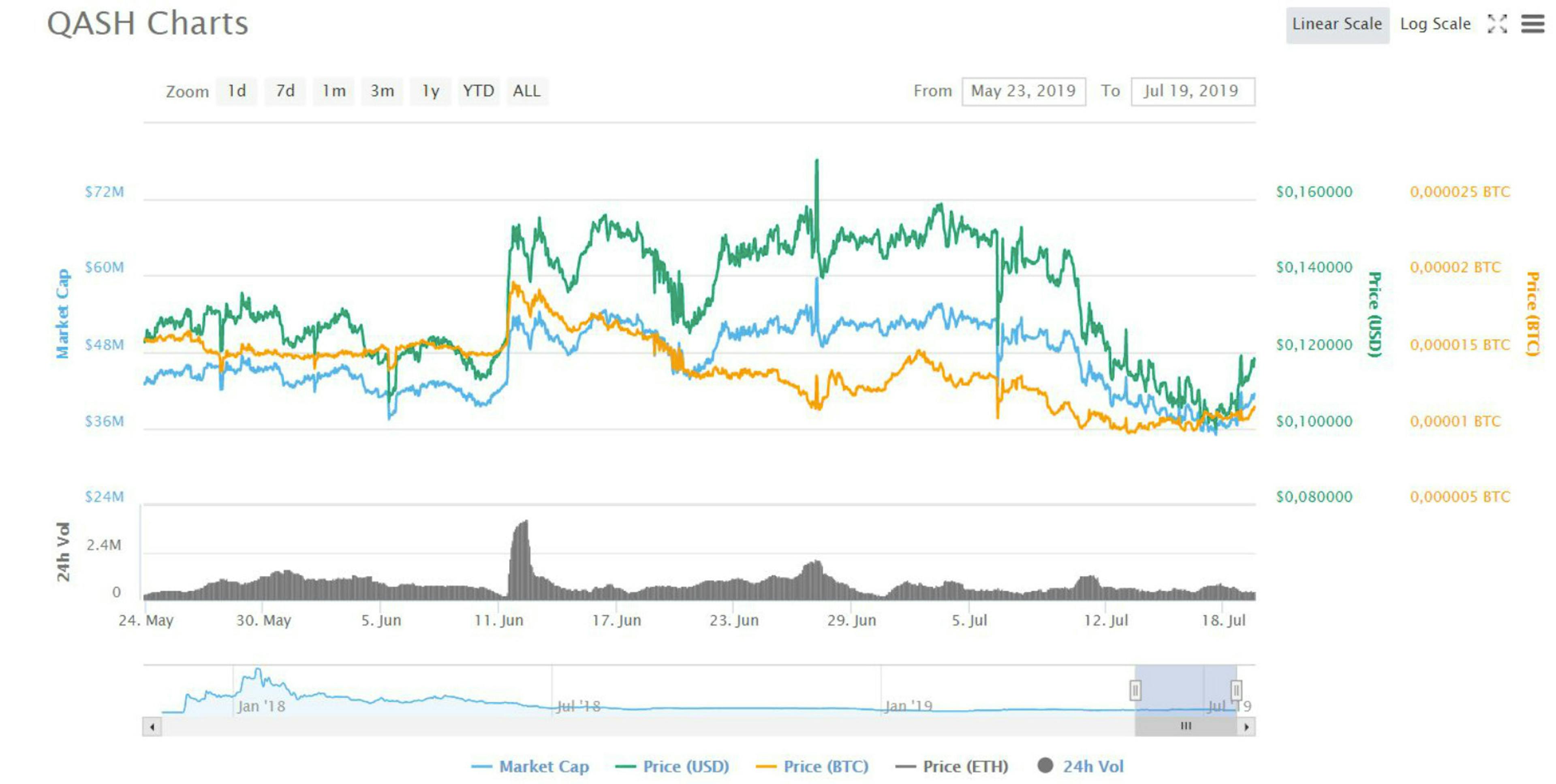Toggle Market Cap series in legend
Image resolution: width=1556 pixels, height=784 pixels.
click(530, 766)
